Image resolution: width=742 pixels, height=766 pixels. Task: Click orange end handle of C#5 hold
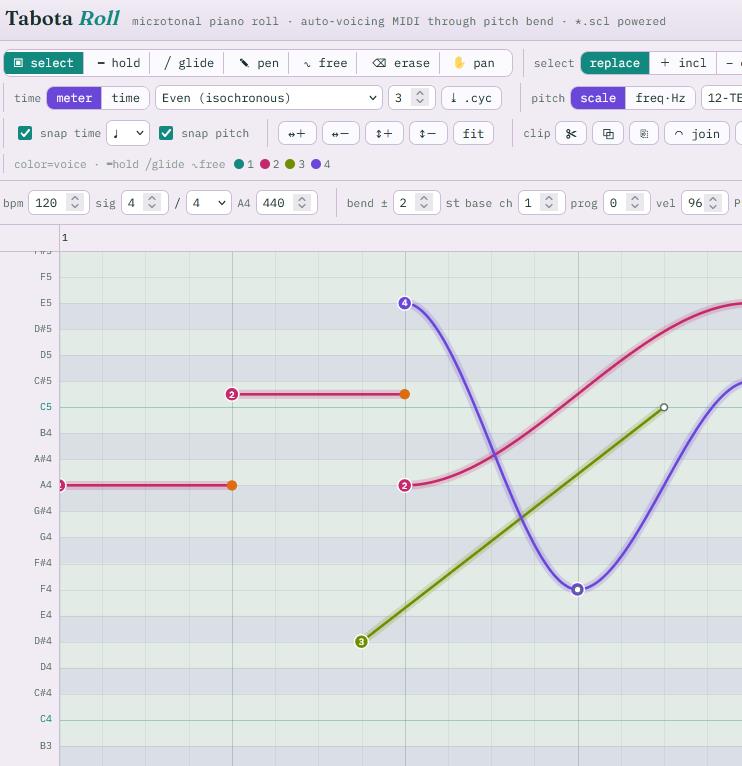pos(404,394)
